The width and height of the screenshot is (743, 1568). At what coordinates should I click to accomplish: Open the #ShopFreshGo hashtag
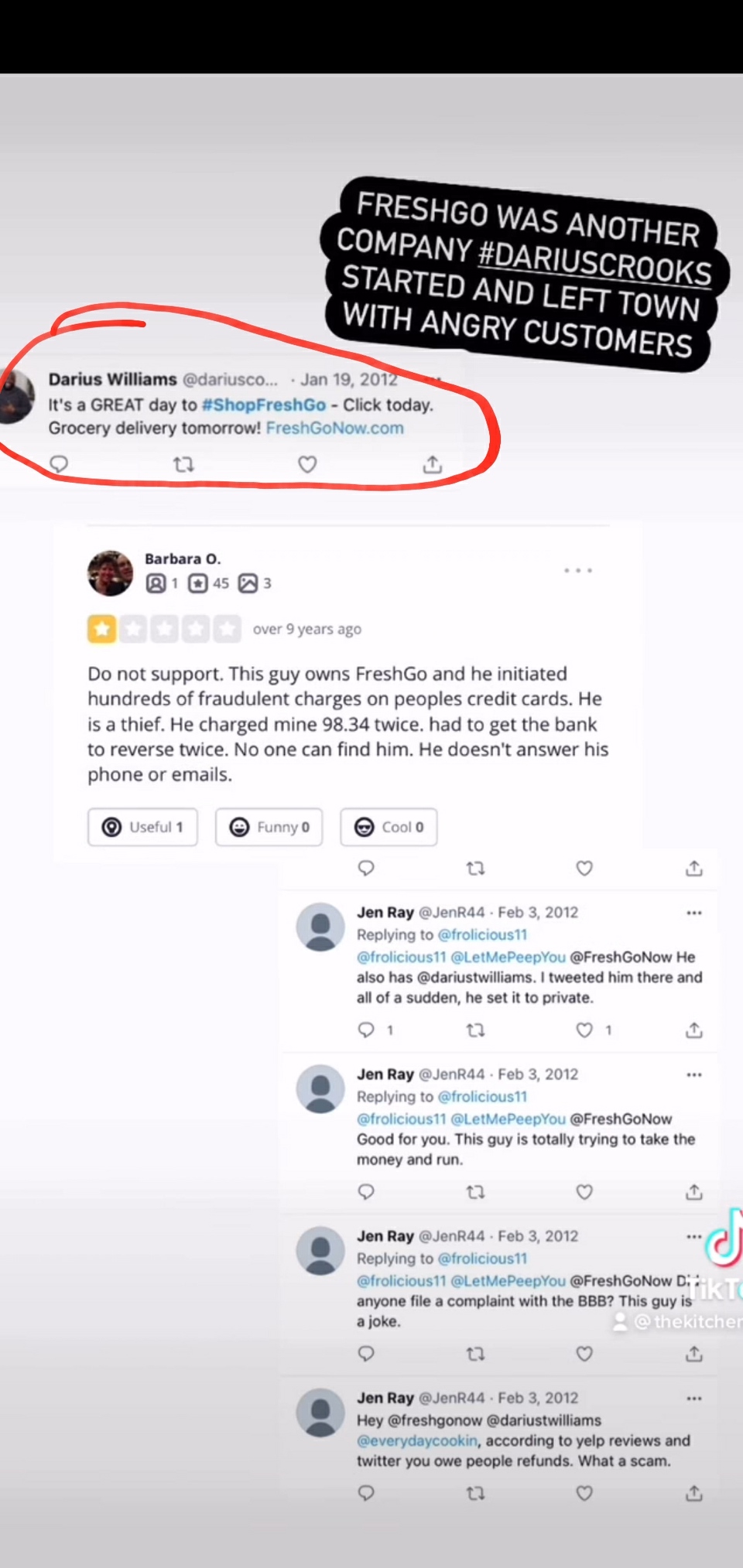(x=263, y=405)
